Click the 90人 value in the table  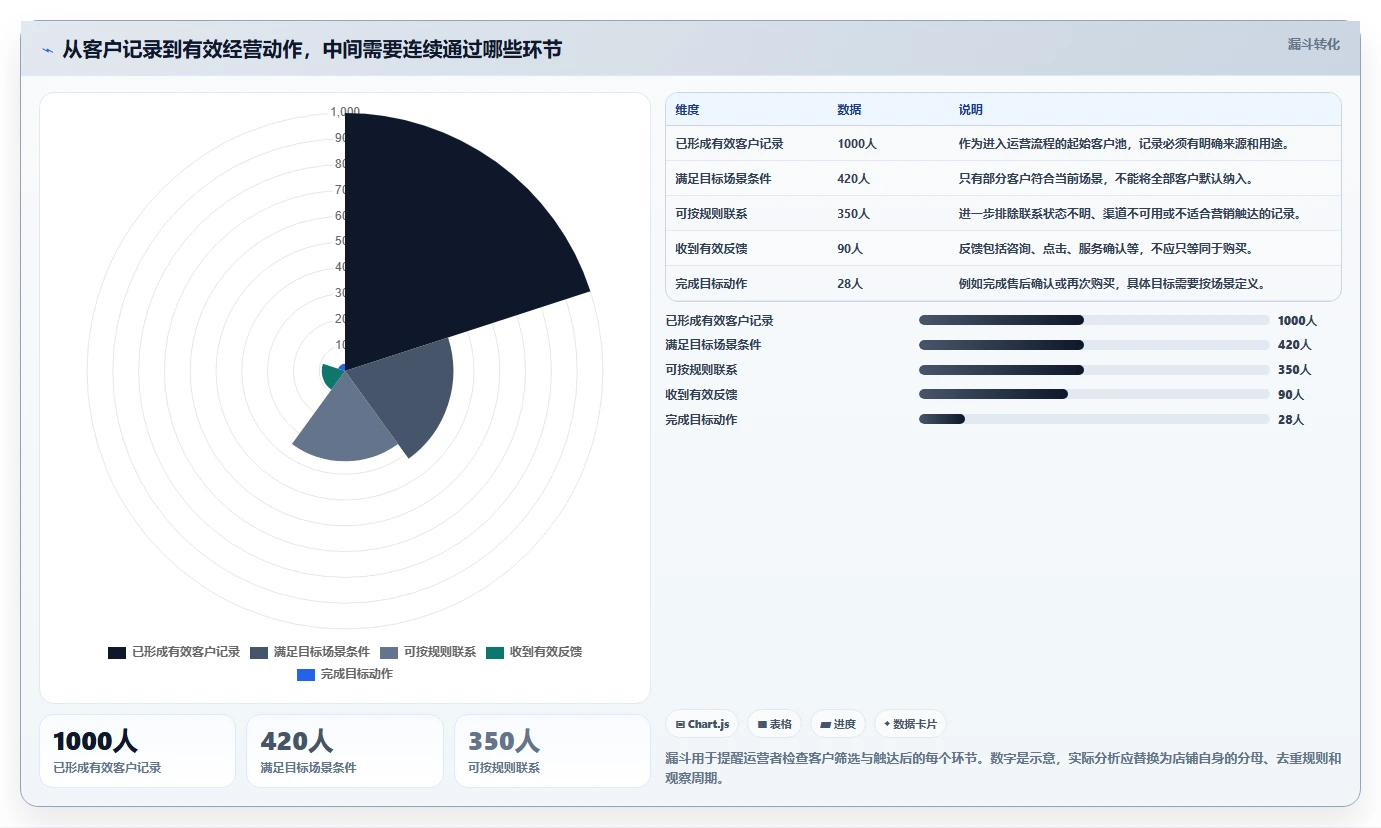pos(850,249)
